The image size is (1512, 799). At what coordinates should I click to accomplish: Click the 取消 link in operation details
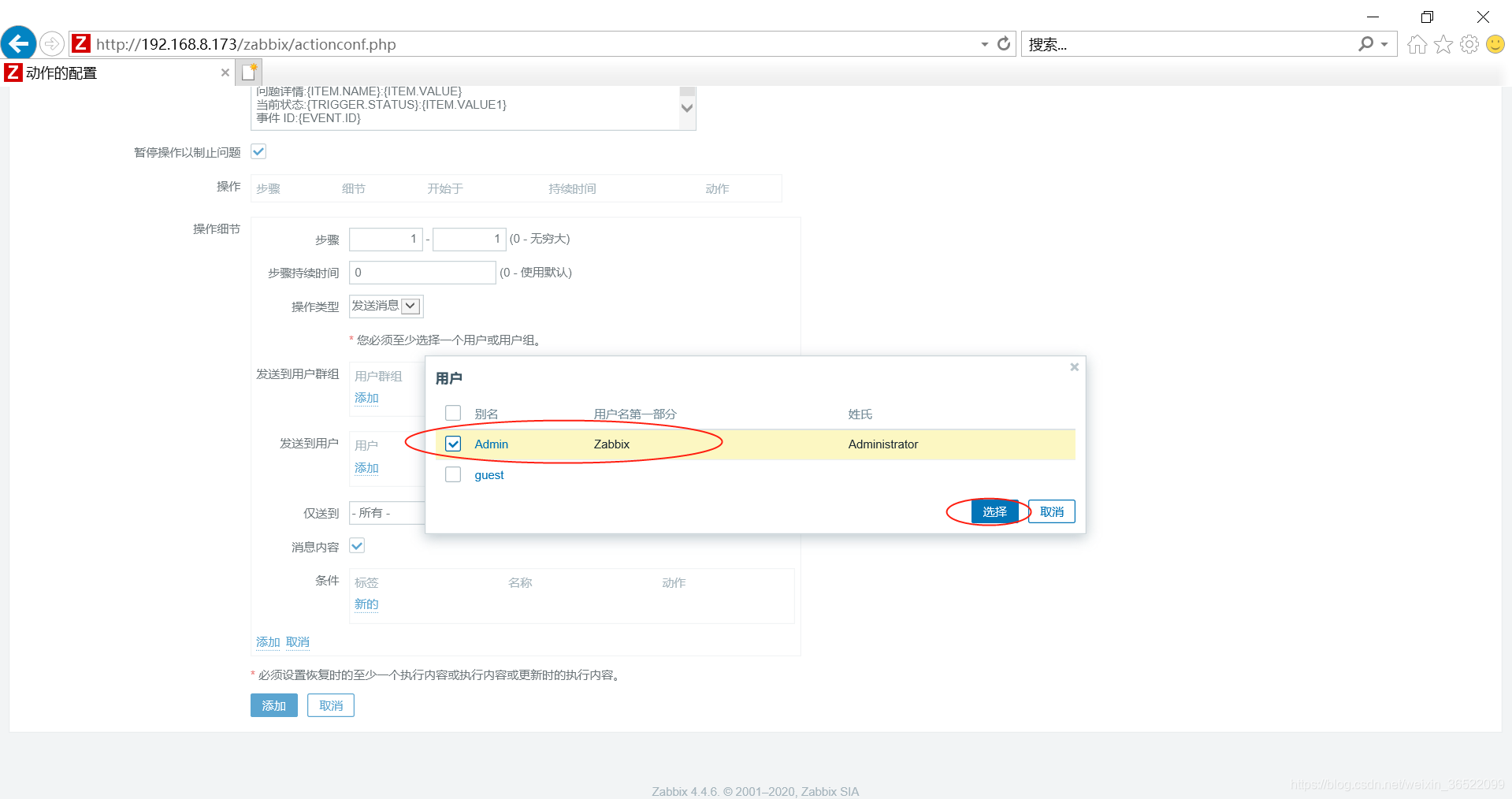tap(298, 642)
